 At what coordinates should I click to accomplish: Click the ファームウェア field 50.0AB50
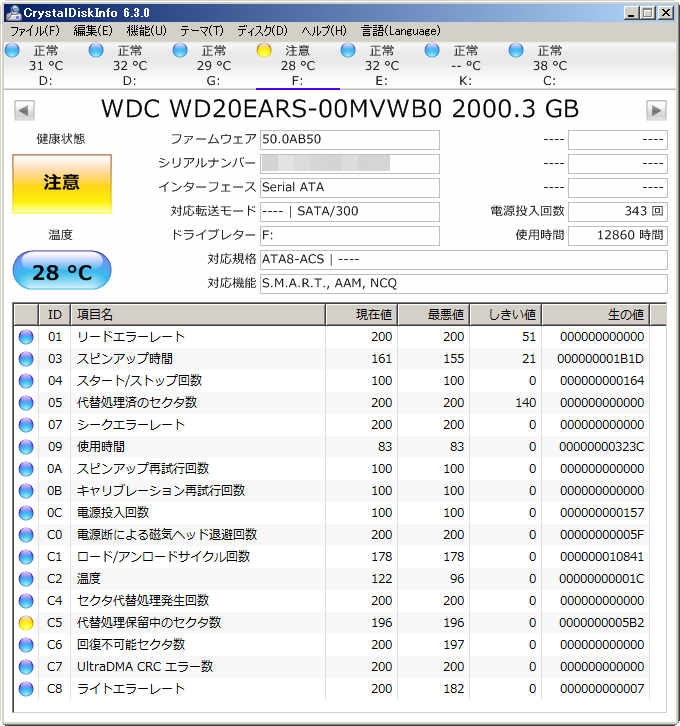(349, 140)
